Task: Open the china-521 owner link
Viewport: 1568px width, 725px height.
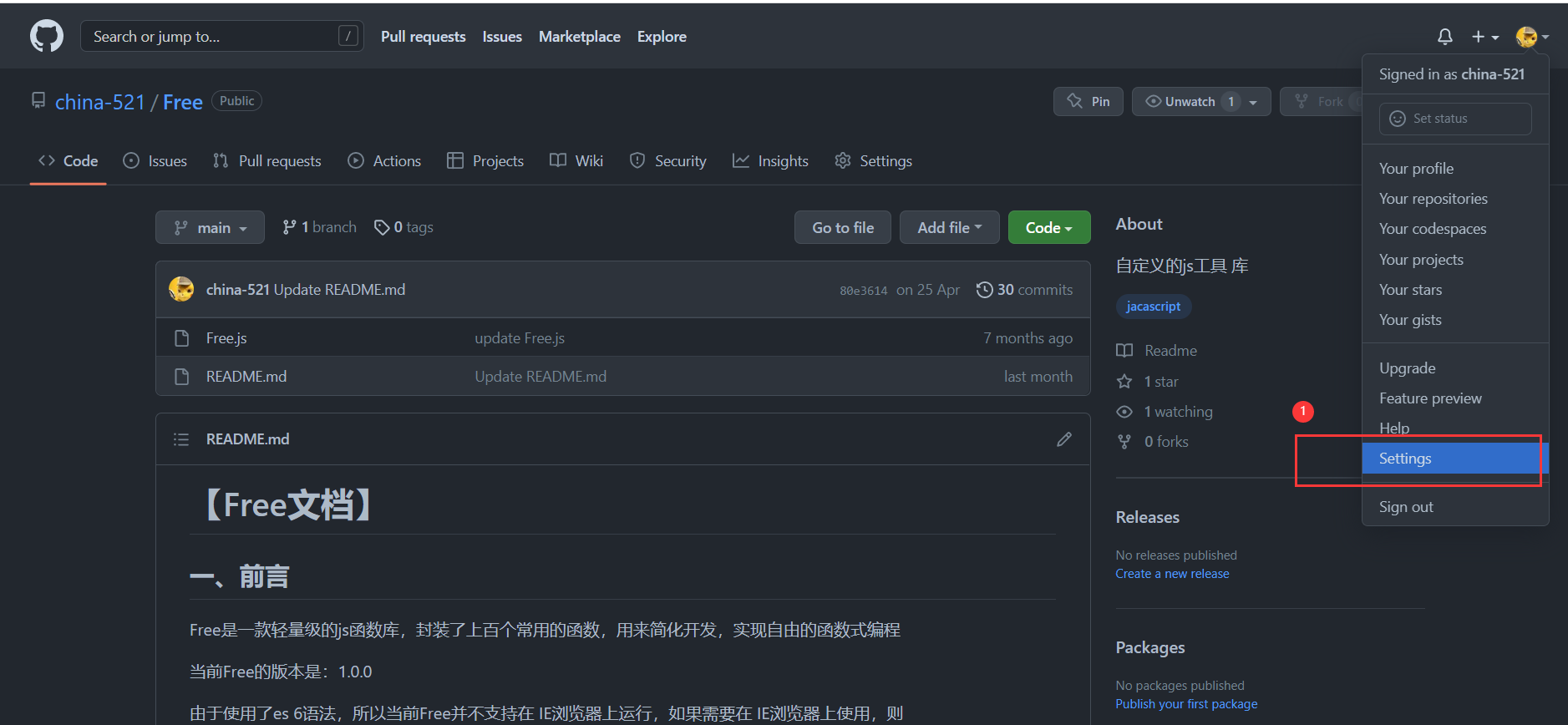Action: (100, 102)
